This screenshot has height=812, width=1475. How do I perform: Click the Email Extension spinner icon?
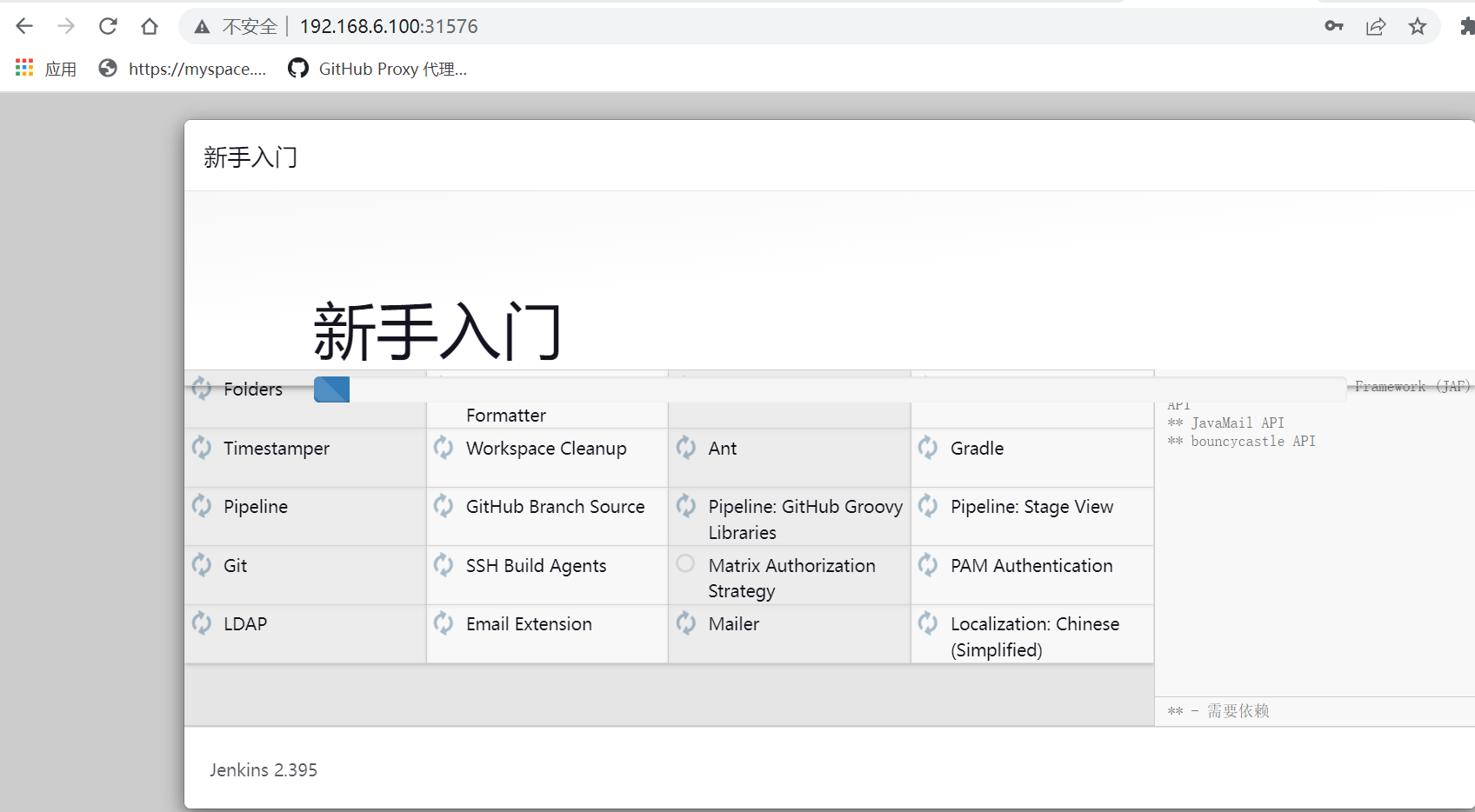coord(444,623)
